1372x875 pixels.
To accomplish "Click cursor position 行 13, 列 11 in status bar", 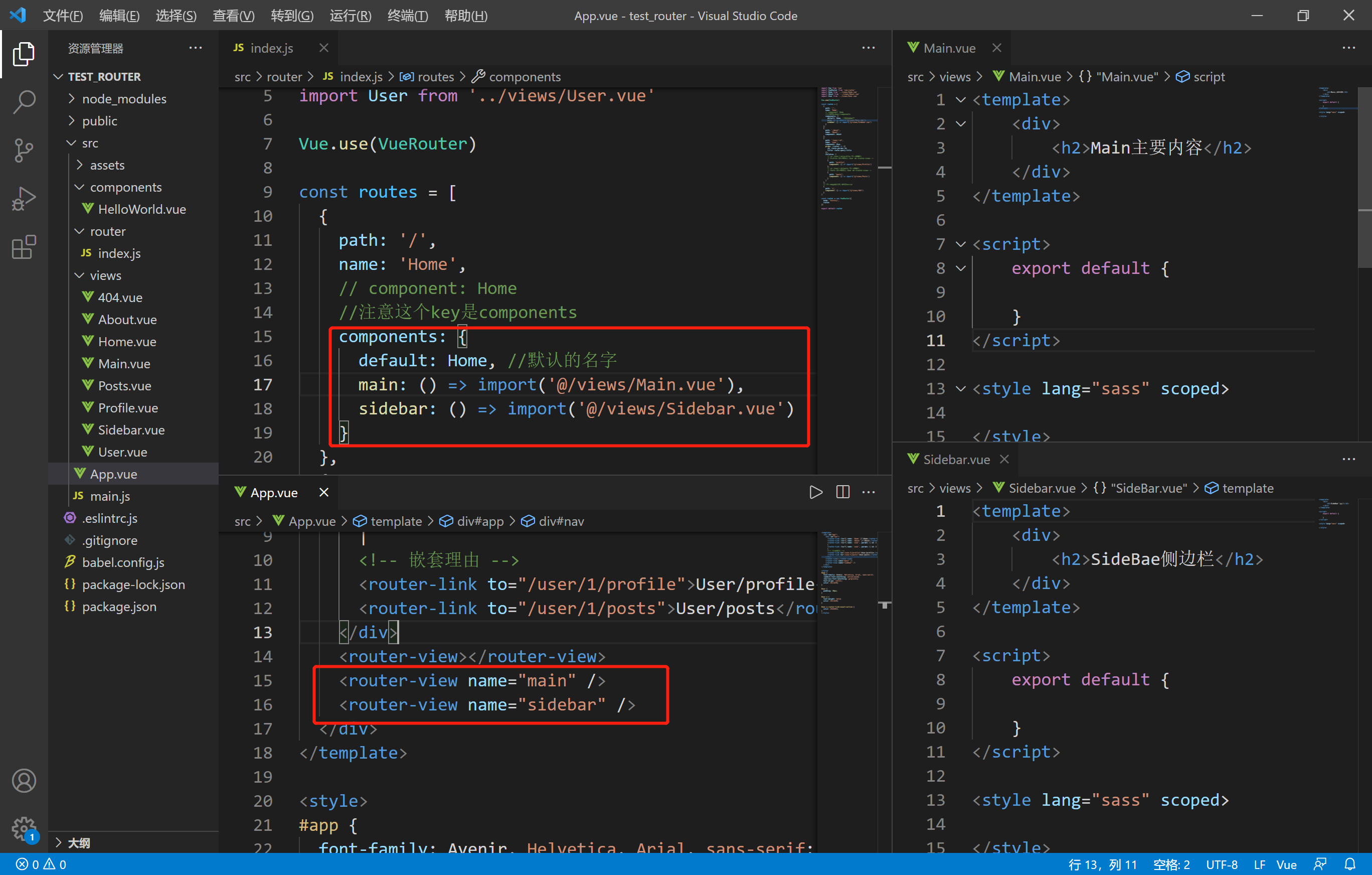I will pyautogui.click(x=1103, y=864).
